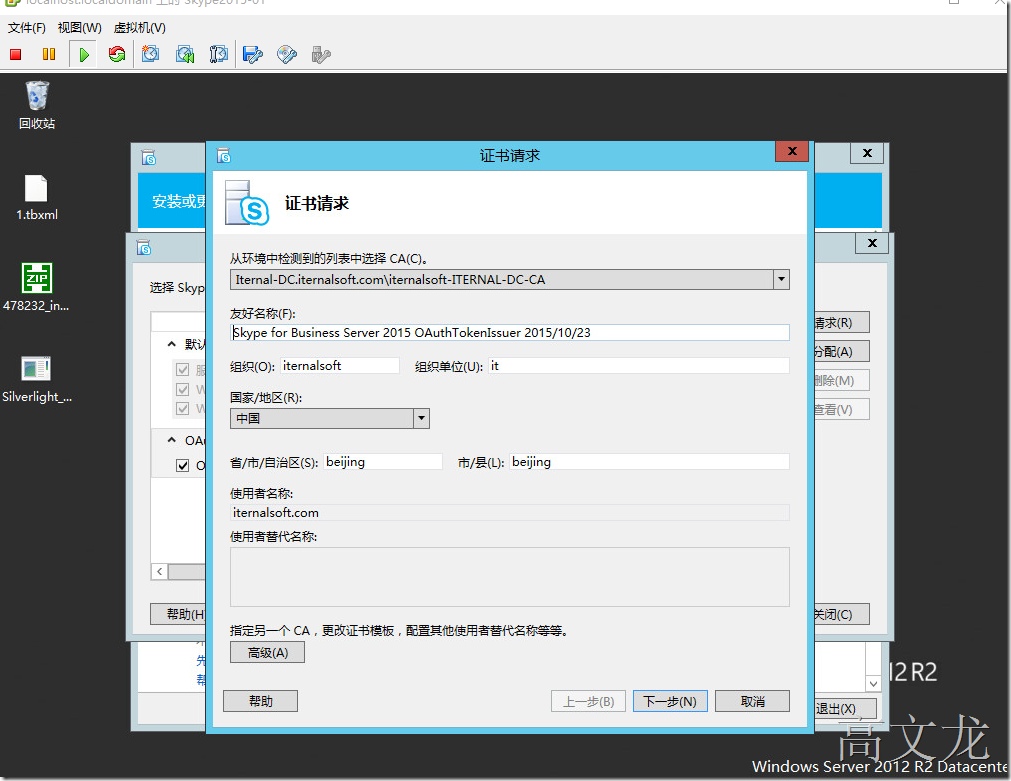Click 帮助(H) in the certificate wizard window
The width and height of the screenshot is (1011, 781).
coord(178,614)
